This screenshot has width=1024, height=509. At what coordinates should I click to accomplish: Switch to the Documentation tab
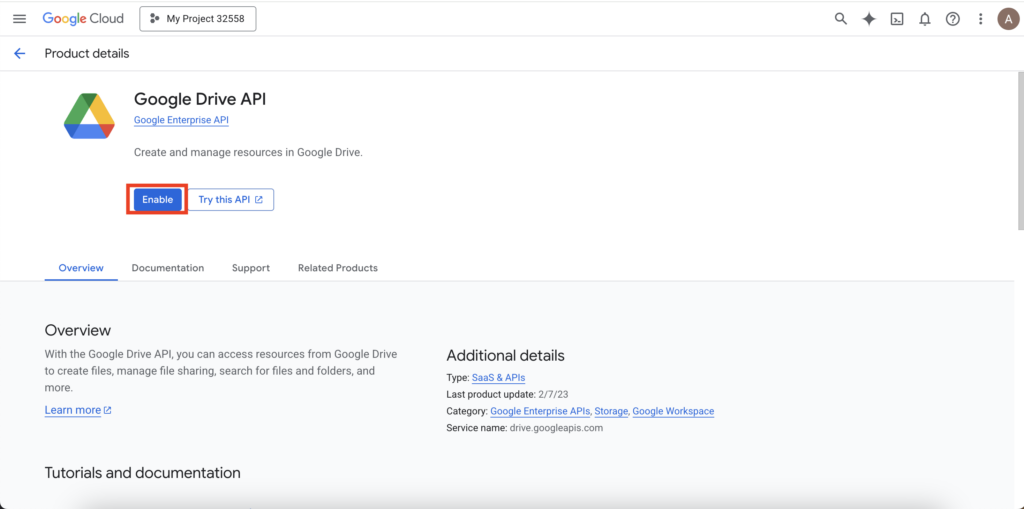pyautogui.click(x=168, y=268)
